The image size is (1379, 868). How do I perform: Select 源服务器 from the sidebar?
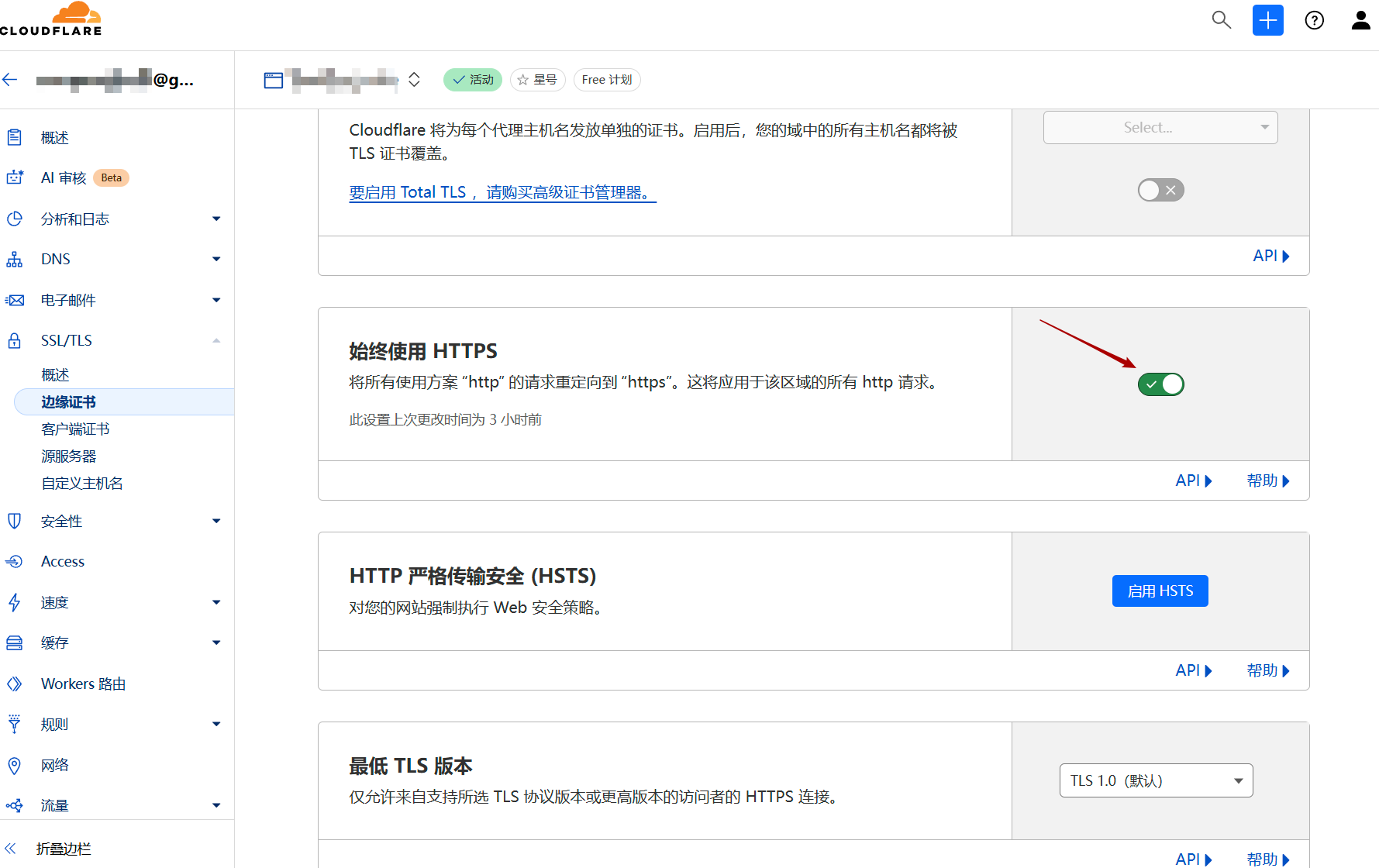(x=69, y=456)
